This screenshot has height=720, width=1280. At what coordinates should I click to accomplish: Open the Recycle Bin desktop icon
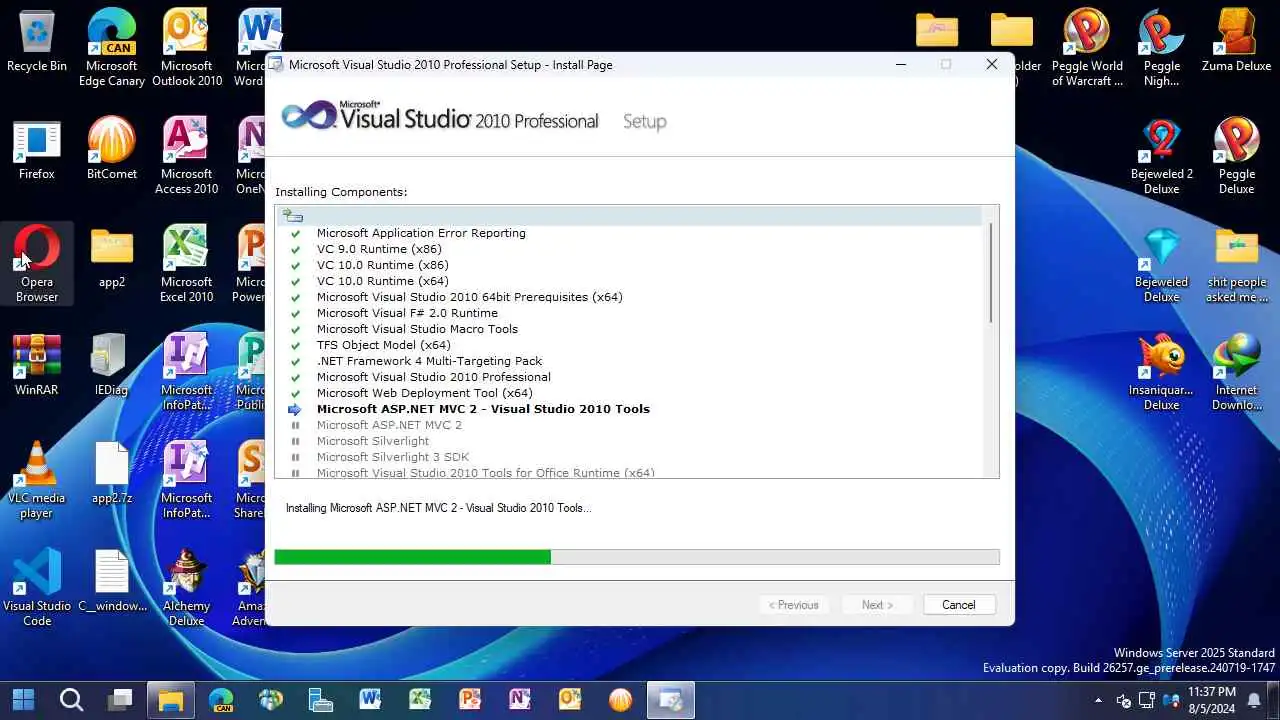click(x=37, y=42)
